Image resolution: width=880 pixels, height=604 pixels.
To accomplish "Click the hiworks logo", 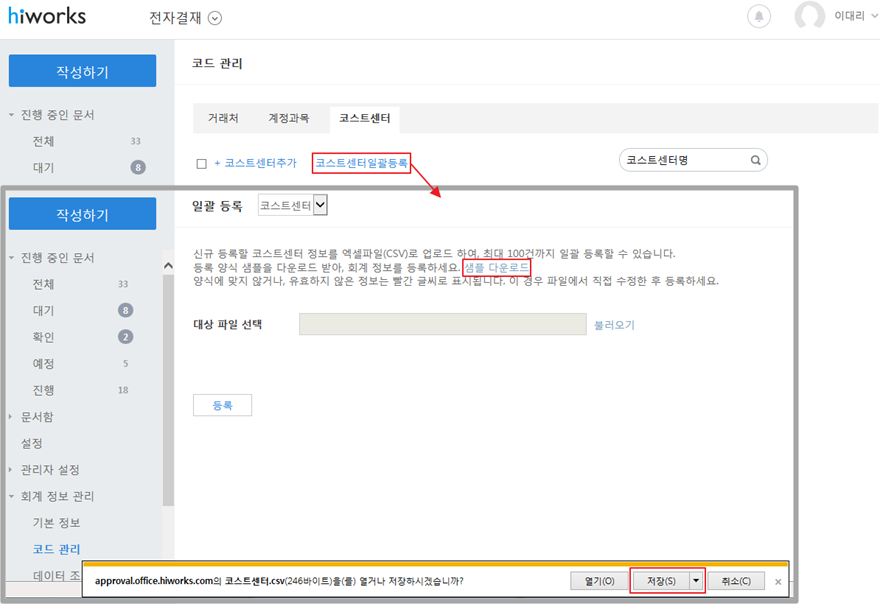I will coord(47,16).
